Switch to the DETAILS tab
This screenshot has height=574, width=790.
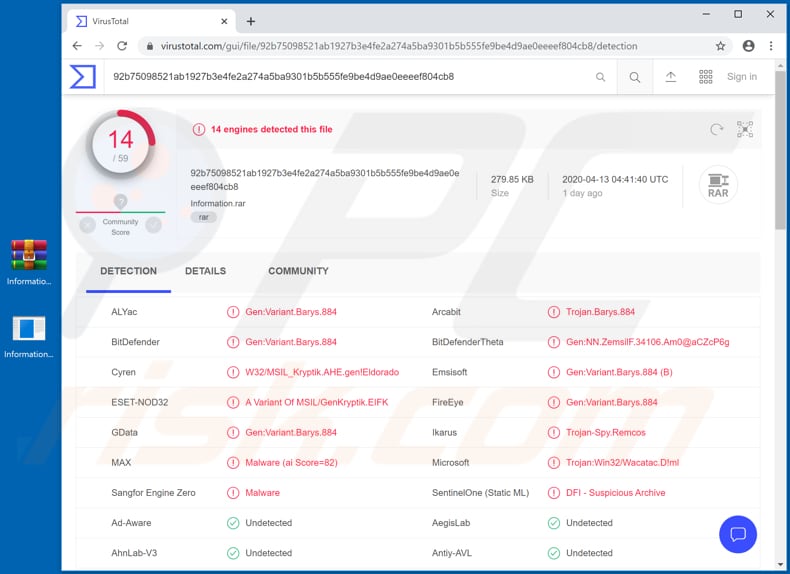pyautogui.click(x=205, y=271)
